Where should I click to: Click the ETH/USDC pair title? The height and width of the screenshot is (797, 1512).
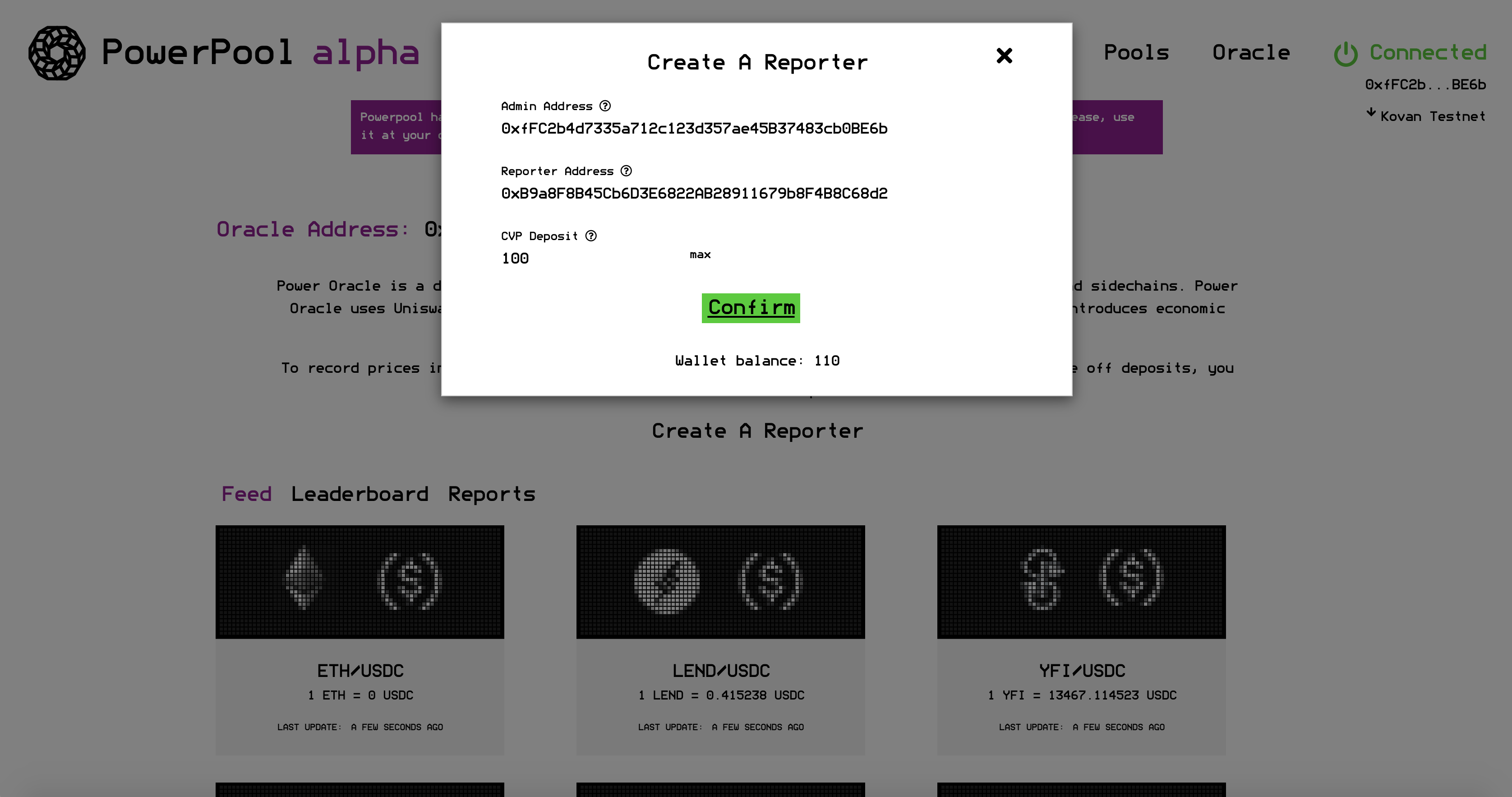(x=360, y=671)
